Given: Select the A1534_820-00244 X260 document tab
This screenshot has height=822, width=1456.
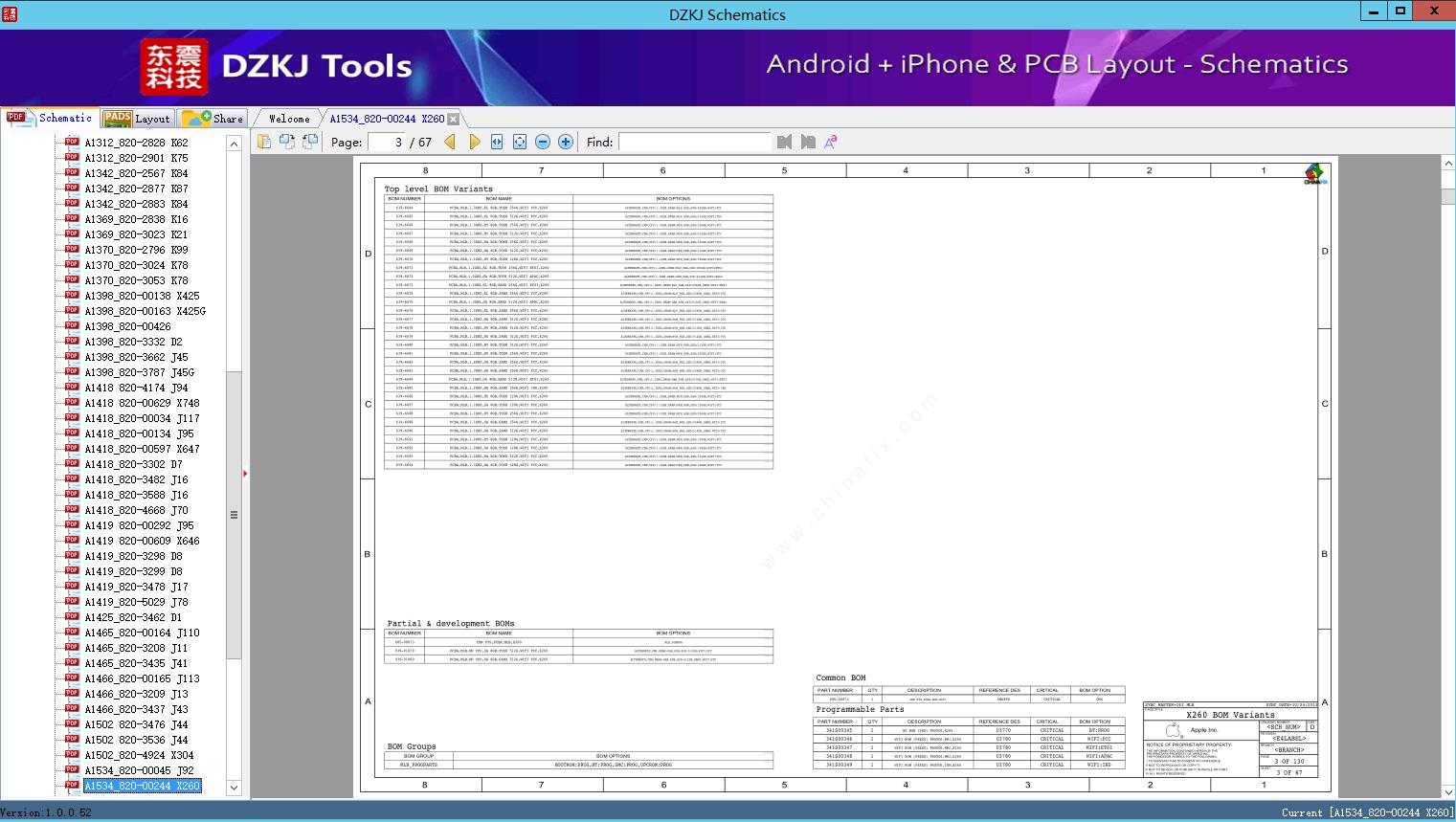Looking at the screenshot, I should tap(387, 119).
